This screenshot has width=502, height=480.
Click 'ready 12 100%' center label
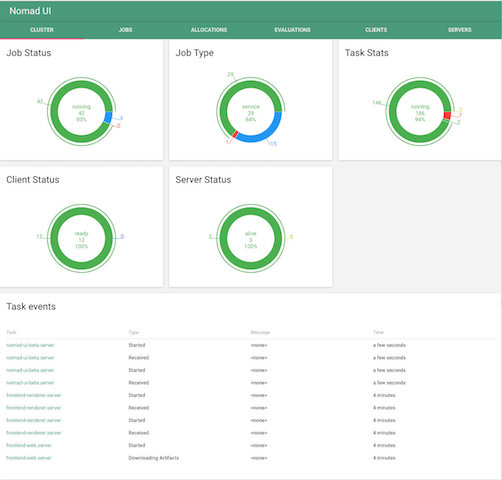tap(82, 240)
